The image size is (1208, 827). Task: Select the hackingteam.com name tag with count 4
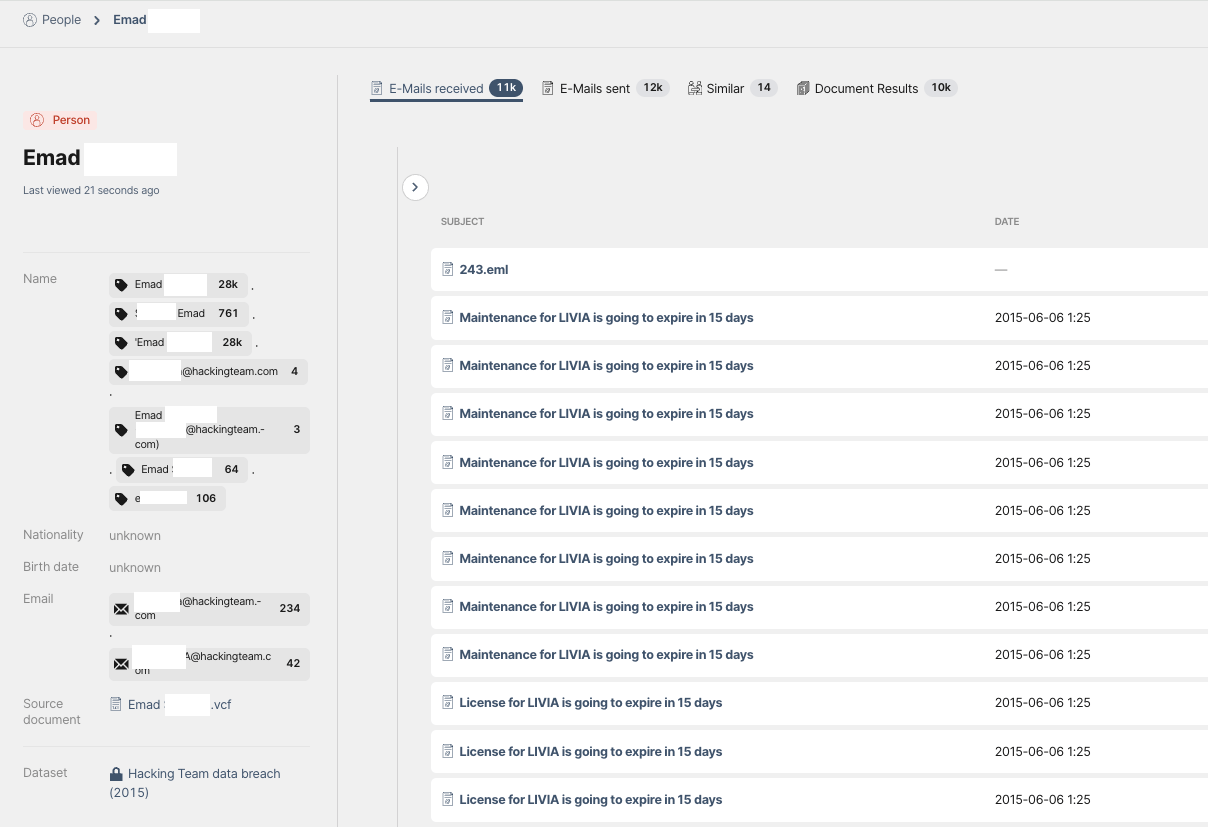click(x=208, y=372)
